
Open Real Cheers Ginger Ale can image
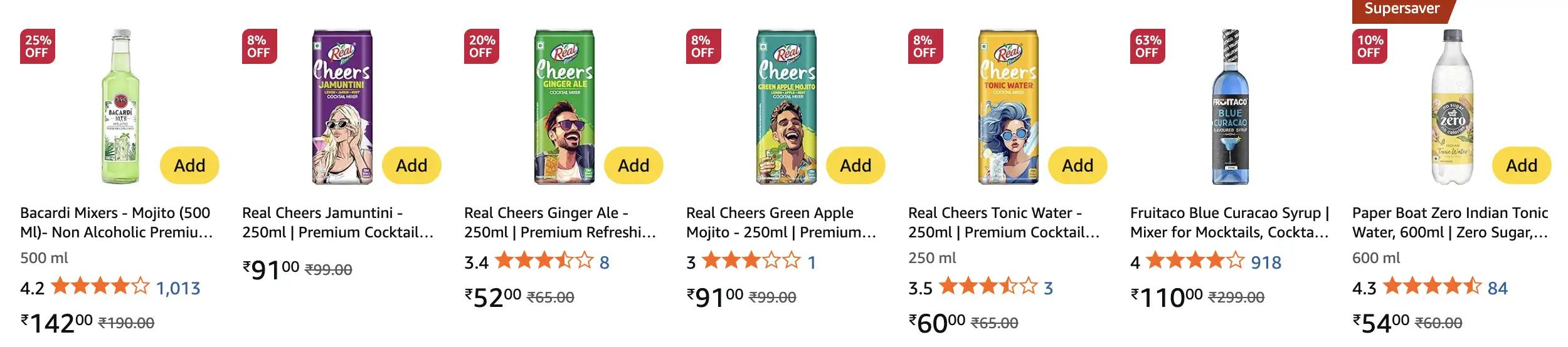(564, 106)
